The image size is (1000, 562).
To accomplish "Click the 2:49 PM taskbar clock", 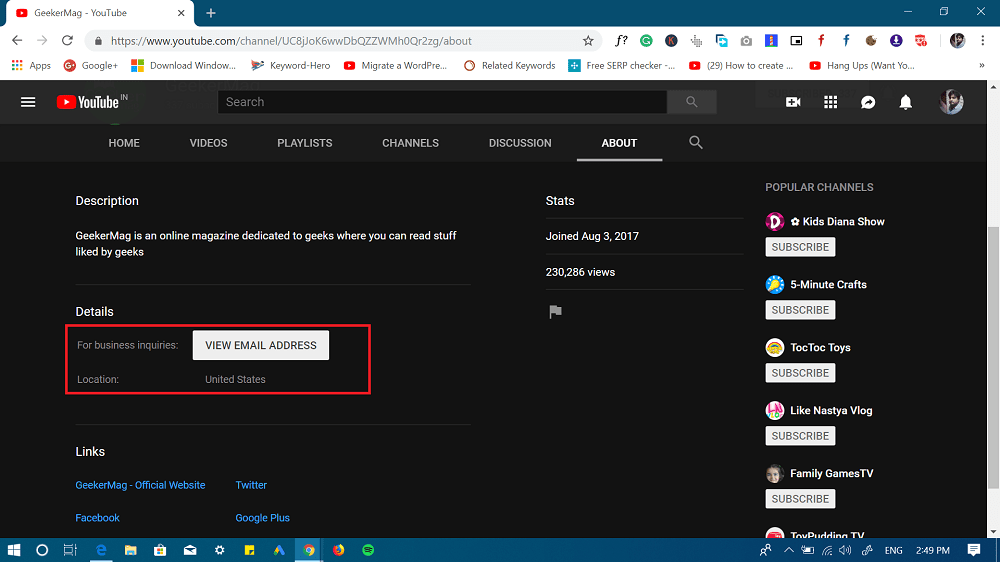I will 932,550.
